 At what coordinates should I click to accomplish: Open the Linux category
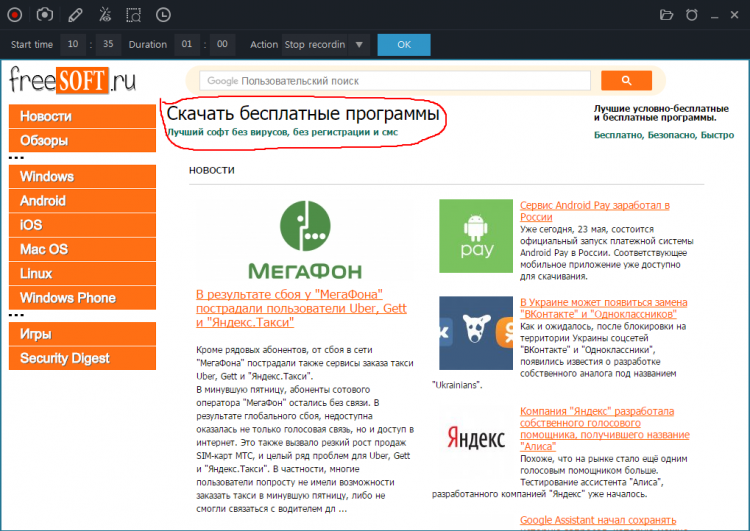pos(82,274)
